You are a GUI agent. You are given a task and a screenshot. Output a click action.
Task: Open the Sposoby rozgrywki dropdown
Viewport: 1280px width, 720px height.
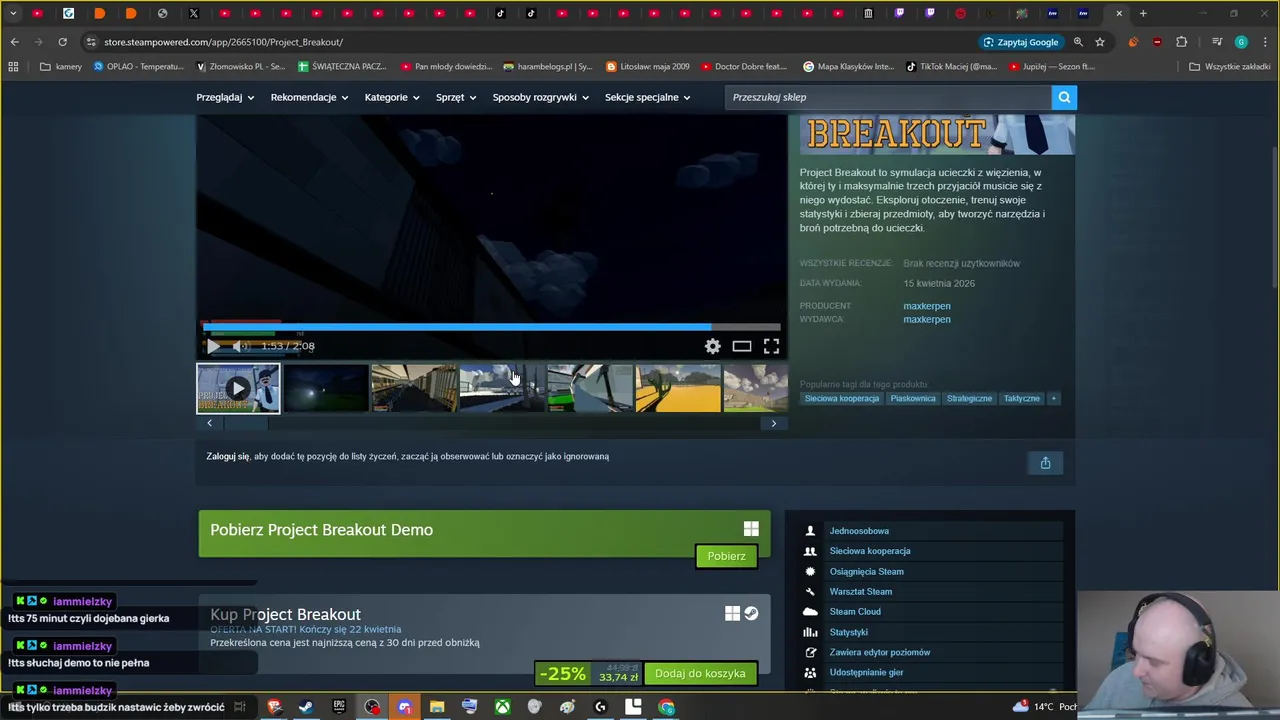pyautogui.click(x=541, y=97)
